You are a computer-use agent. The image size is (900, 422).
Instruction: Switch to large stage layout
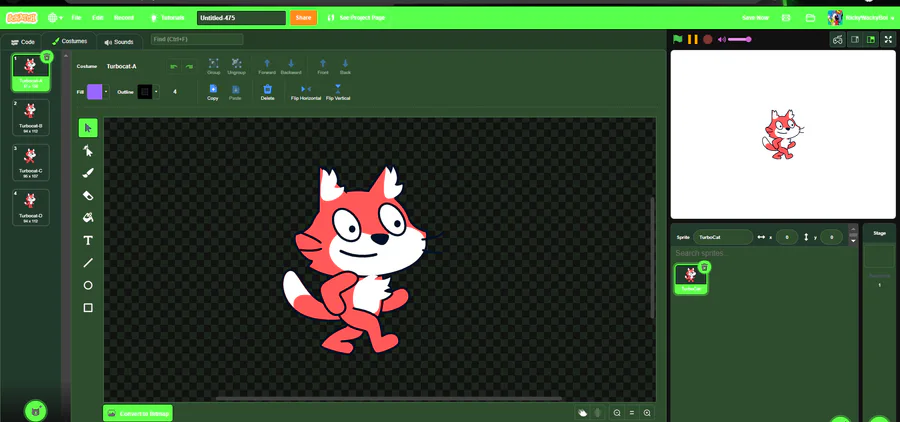click(x=871, y=40)
